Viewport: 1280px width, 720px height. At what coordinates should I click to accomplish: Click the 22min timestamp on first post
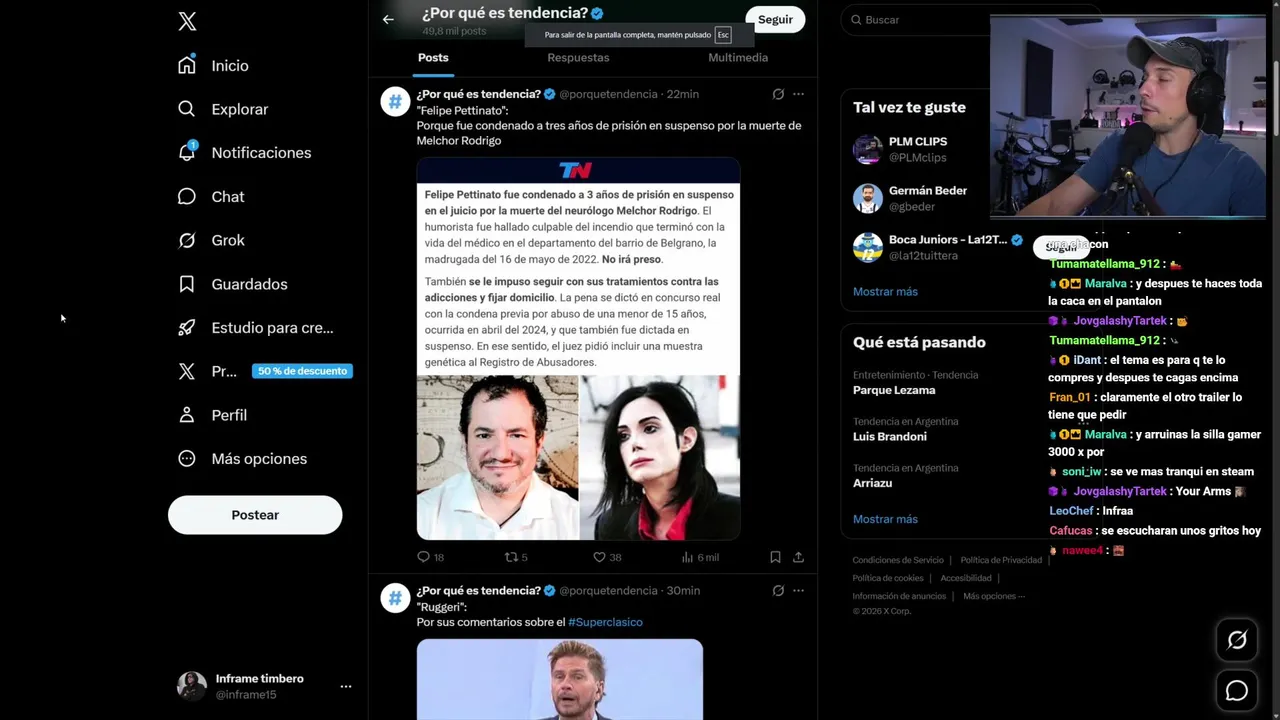tap(683, 94)
